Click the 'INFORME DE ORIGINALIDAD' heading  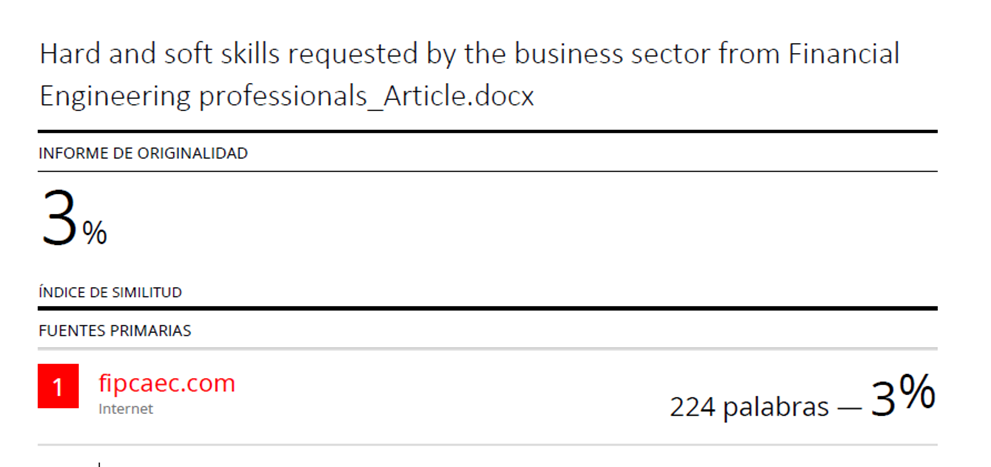[143, 153]
